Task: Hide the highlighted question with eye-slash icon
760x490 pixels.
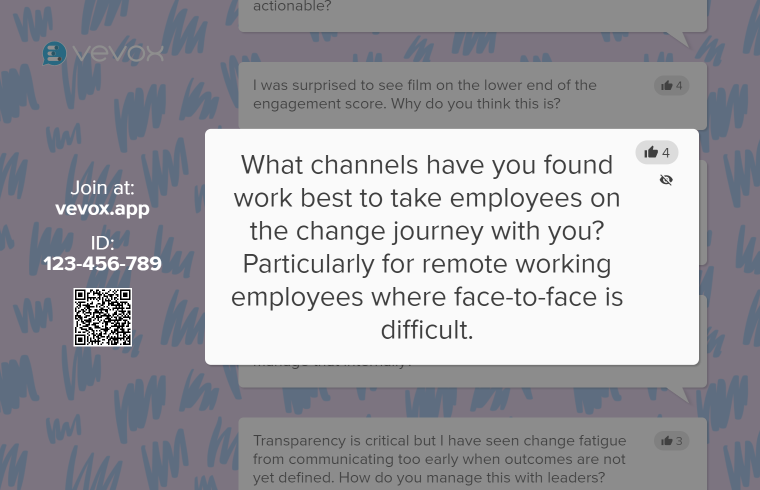Action: point(666,180)
